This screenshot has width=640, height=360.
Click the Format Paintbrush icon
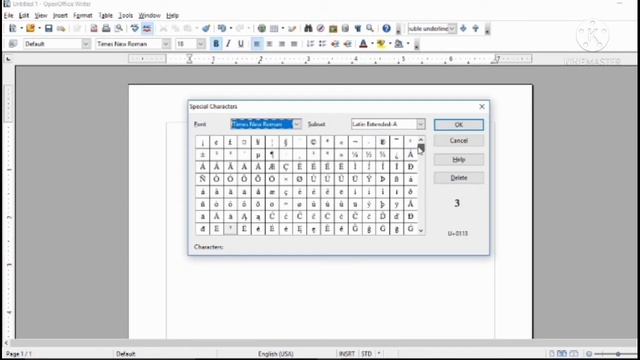[206, 28]
